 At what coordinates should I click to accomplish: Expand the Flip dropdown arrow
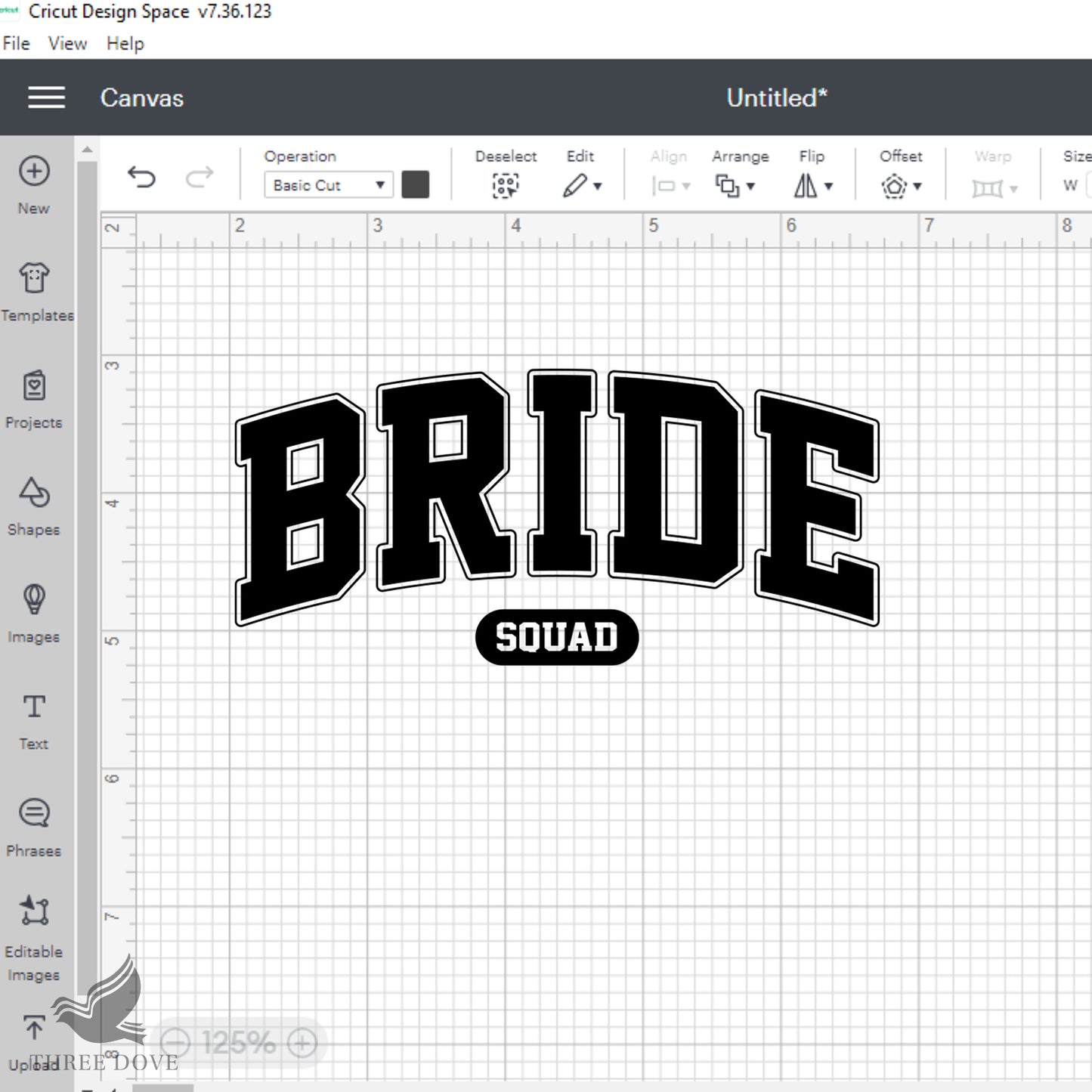click(x=829, y=186)
